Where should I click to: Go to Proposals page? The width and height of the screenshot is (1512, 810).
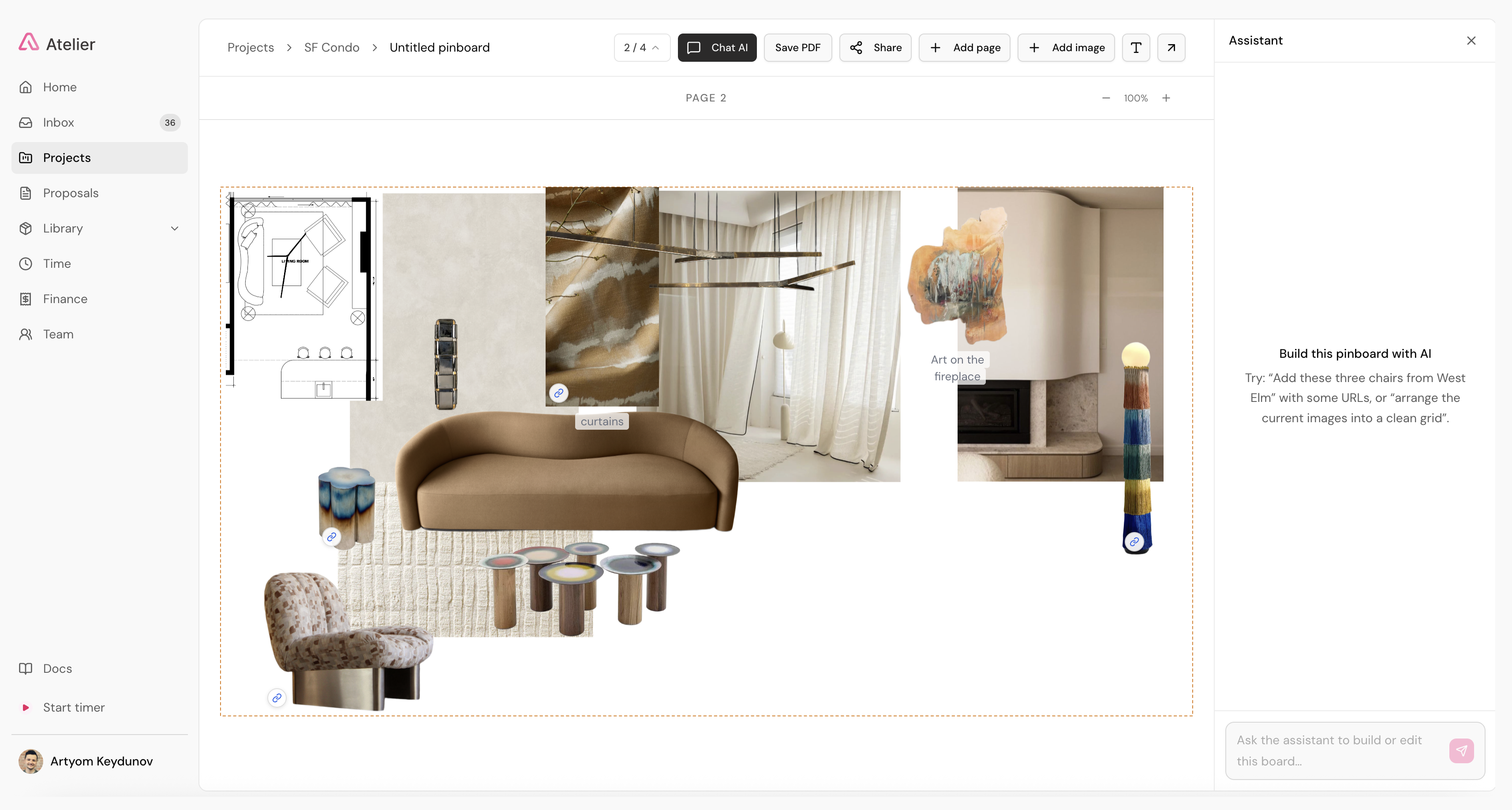coord(99,192)
